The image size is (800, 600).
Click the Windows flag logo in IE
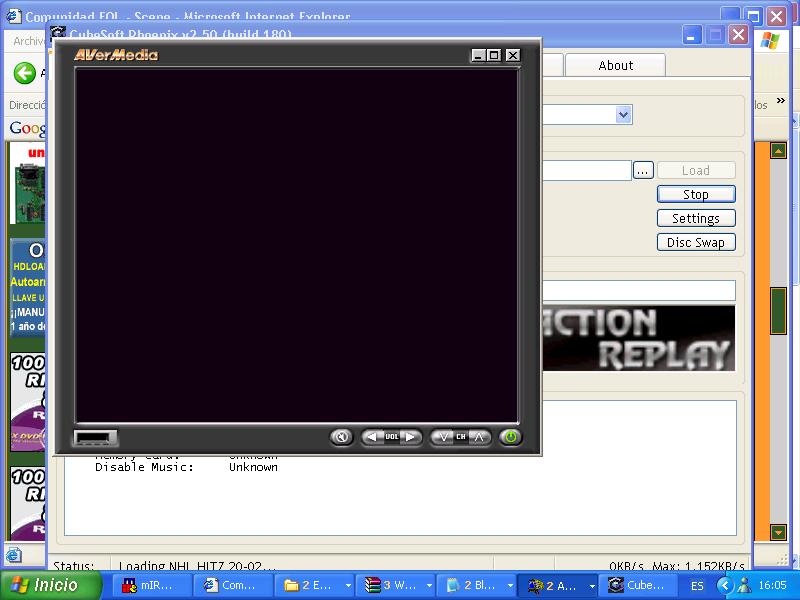click(769, 40)
